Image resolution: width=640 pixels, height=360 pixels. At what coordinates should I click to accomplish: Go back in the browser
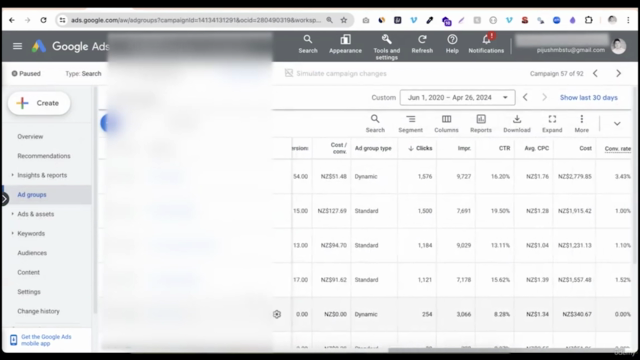coord(12,20)
